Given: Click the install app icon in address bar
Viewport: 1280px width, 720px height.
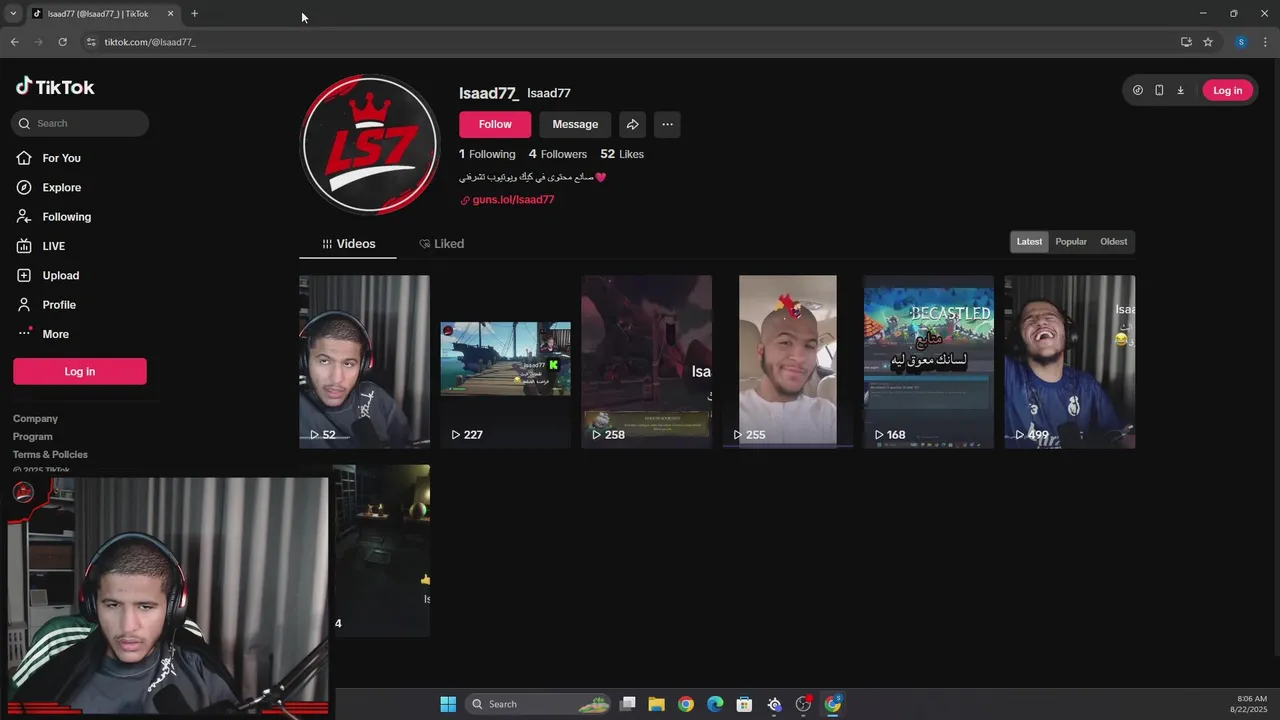Looking at the screenshot, I should [1186, 42].
